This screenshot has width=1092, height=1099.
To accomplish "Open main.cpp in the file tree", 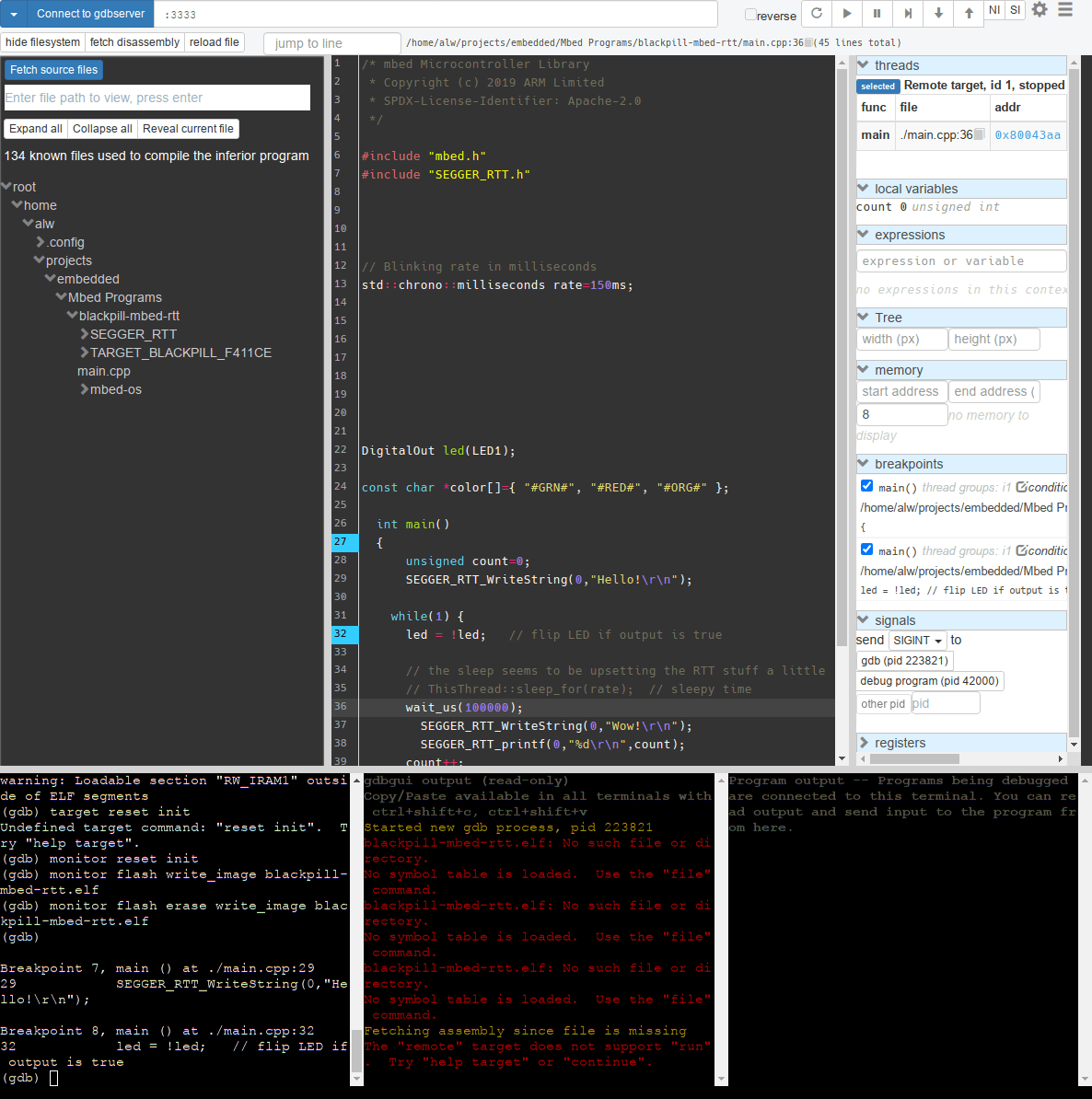I will [x=104, y=371].
